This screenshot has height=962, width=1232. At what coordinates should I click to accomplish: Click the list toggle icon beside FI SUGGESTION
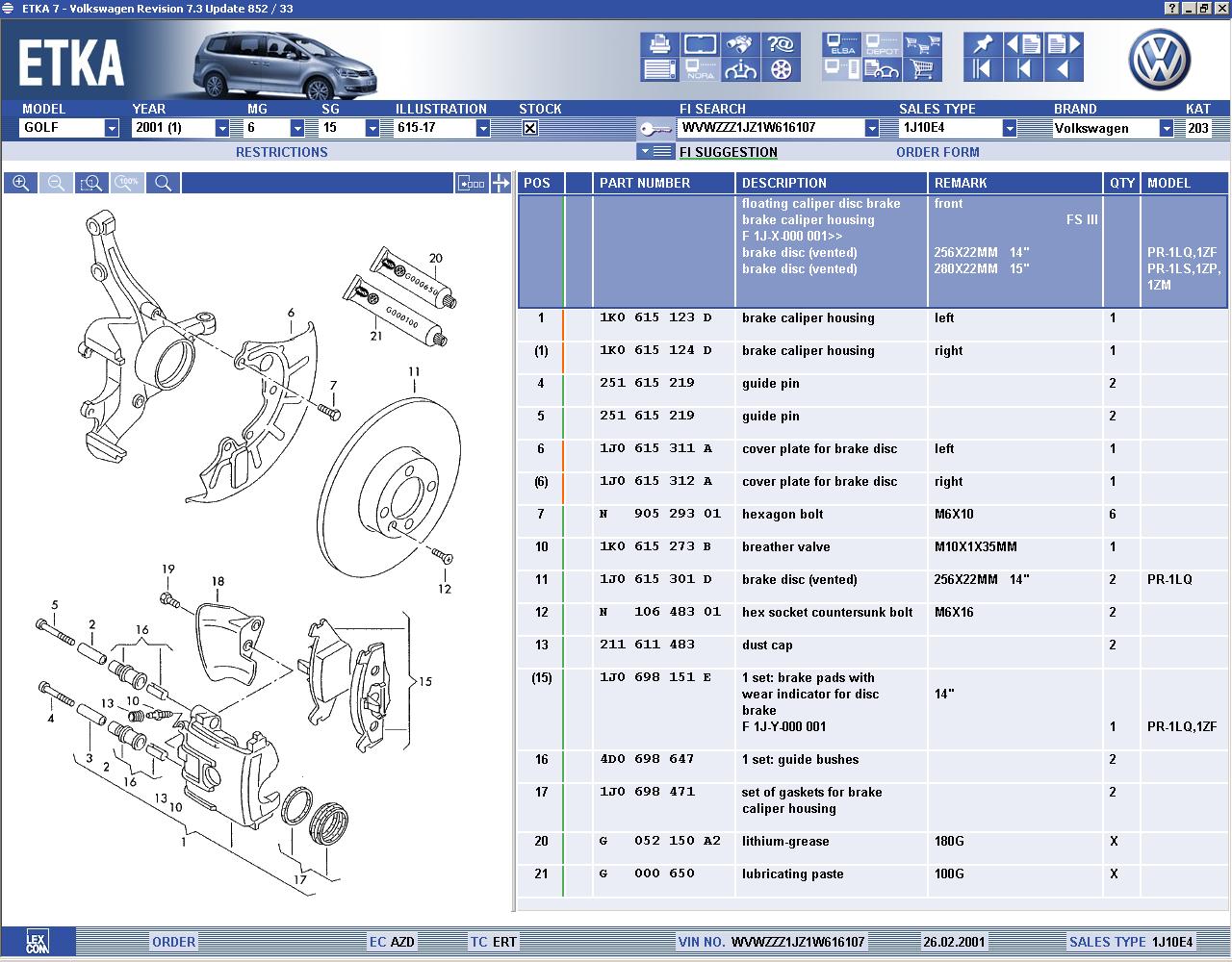coord(655,151)
